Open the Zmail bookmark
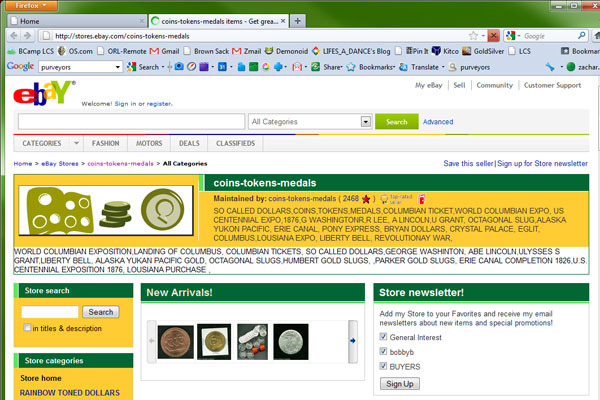This screenshot has height=400, width=600. click(247, 51)
